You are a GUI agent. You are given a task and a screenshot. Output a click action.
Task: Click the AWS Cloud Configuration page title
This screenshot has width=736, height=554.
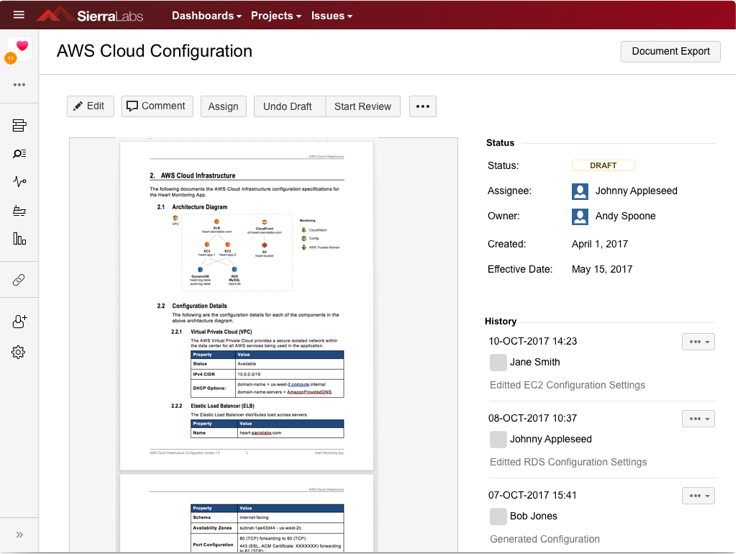(x=154, y=51)
